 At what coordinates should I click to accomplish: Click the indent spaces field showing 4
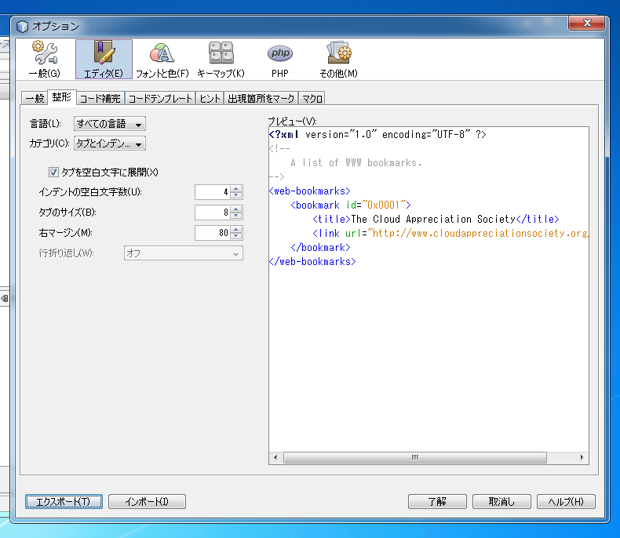coord(213,192)
